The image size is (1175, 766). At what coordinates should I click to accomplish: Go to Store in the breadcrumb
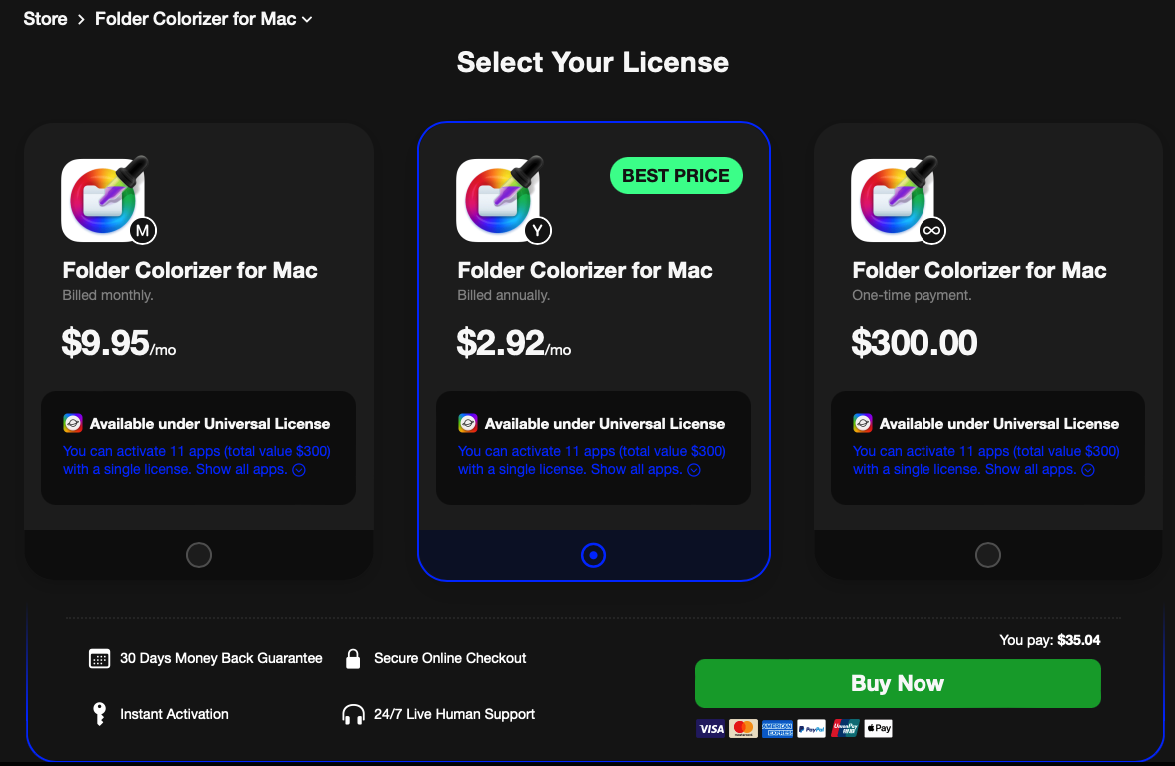(45, 19)
